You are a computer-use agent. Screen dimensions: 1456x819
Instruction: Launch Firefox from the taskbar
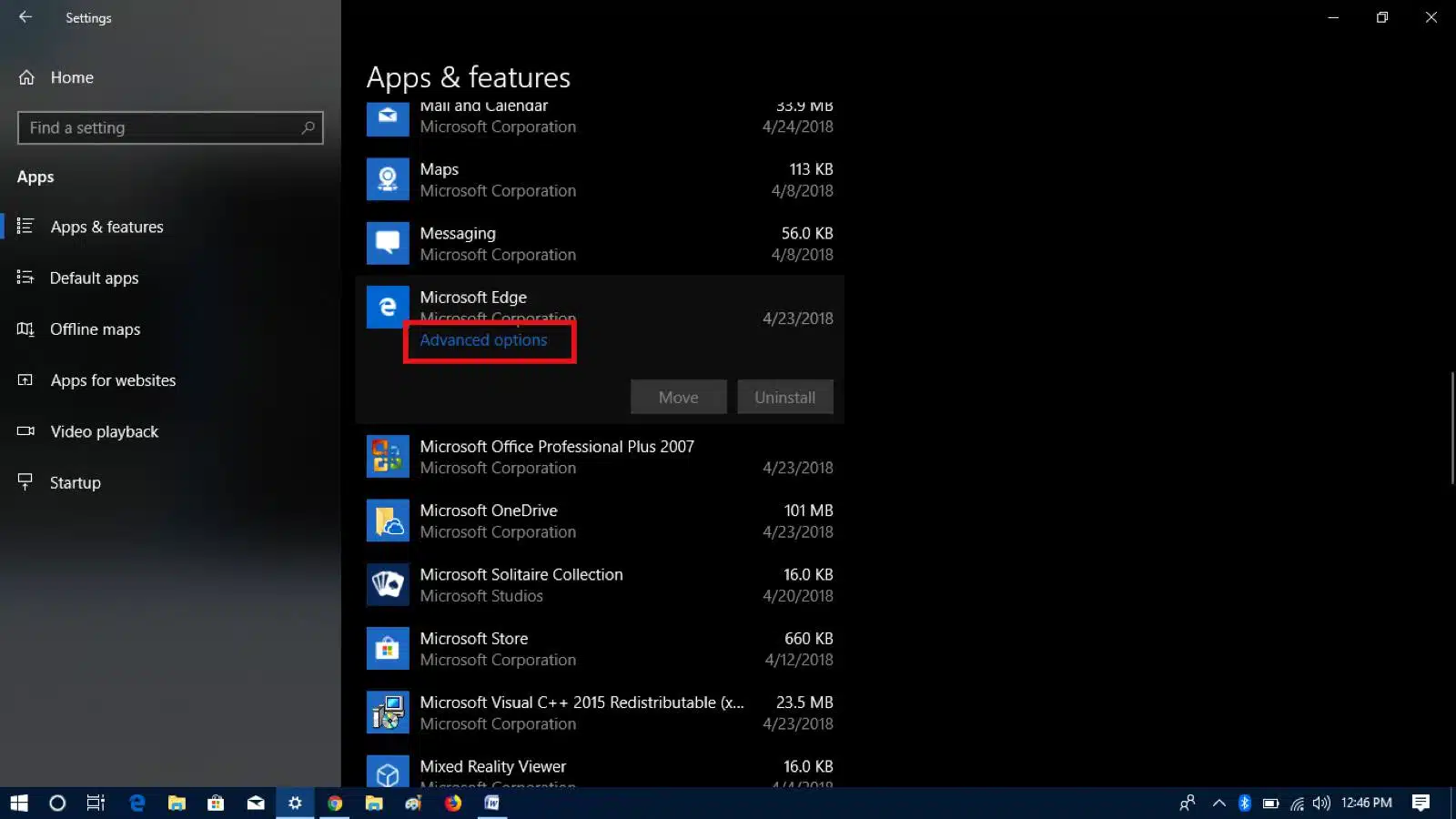[451, 804]
